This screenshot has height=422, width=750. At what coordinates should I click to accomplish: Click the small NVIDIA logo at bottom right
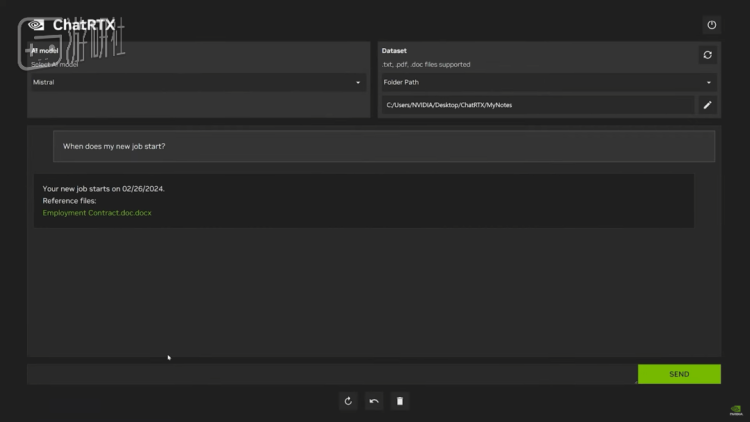coord(736,410)
